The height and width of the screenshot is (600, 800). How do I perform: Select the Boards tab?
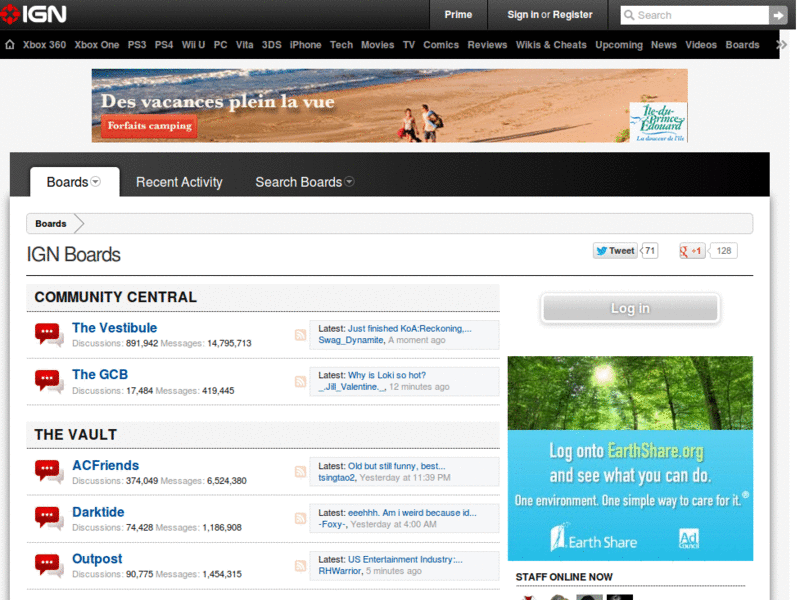tap(74, 182)
